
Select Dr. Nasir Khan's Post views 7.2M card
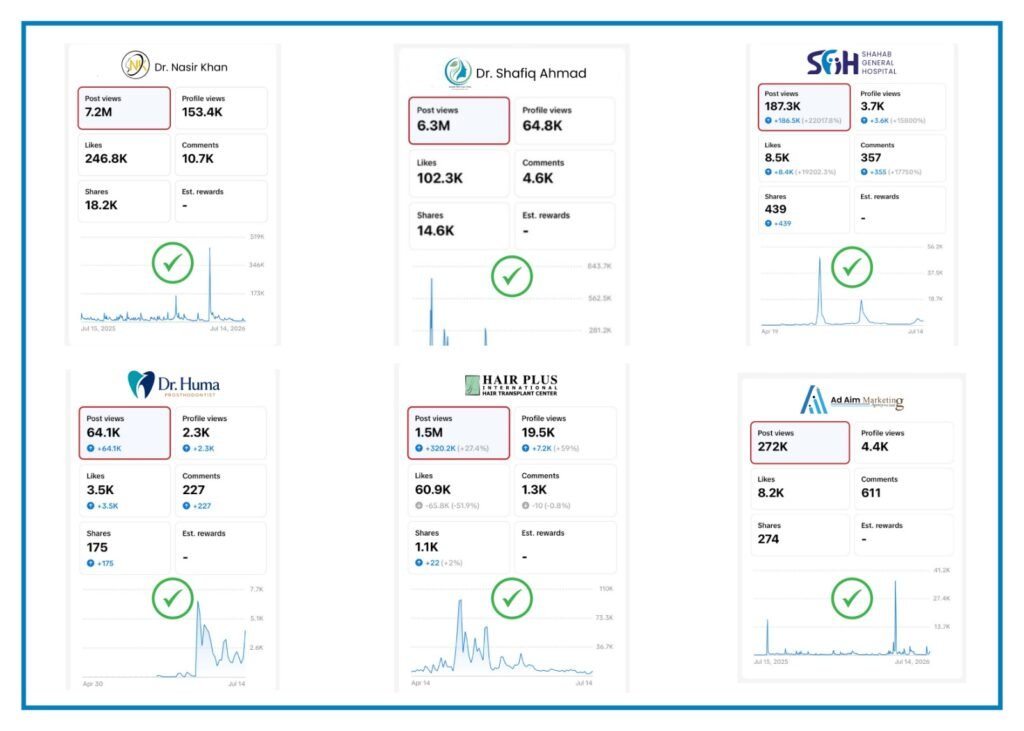pyautogui.click(x=124, y=108)
